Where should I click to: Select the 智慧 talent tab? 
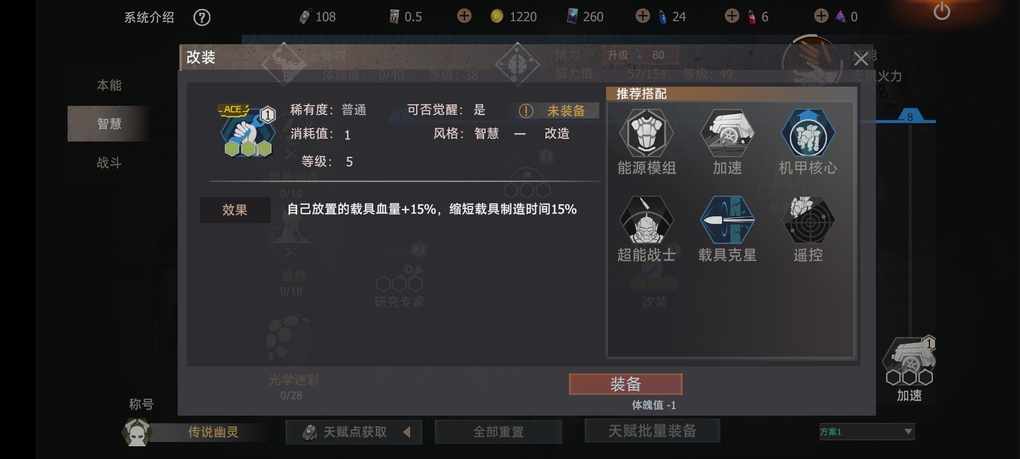click(x=109, y=124)
